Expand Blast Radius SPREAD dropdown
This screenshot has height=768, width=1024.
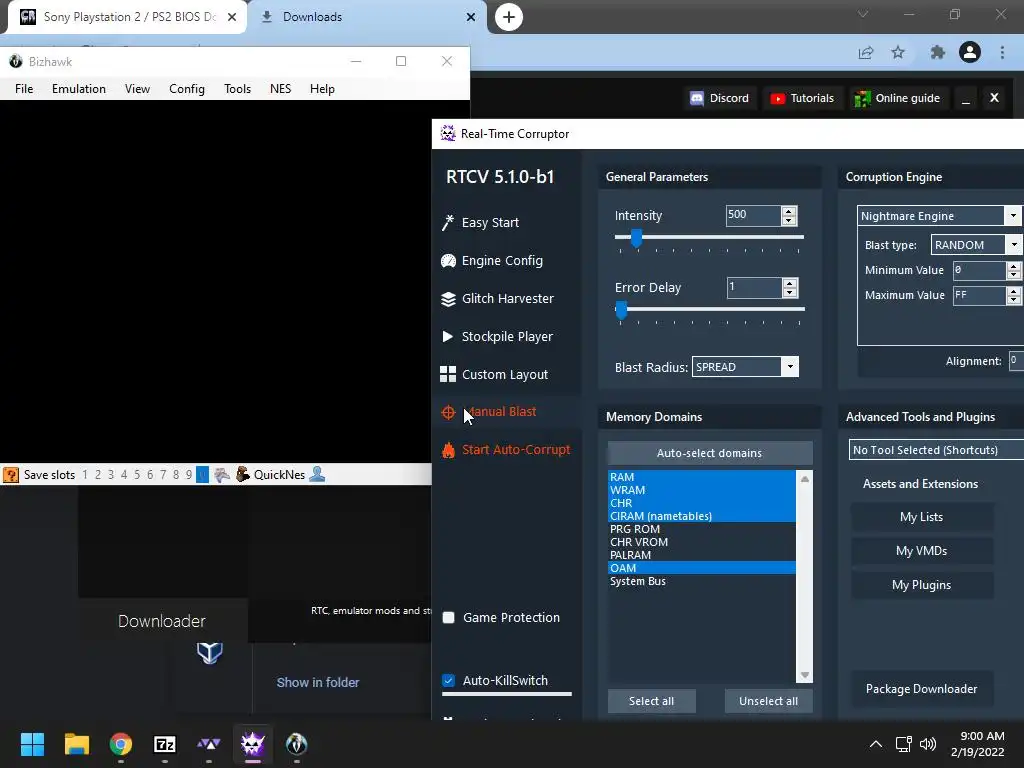tap(790, 367)
